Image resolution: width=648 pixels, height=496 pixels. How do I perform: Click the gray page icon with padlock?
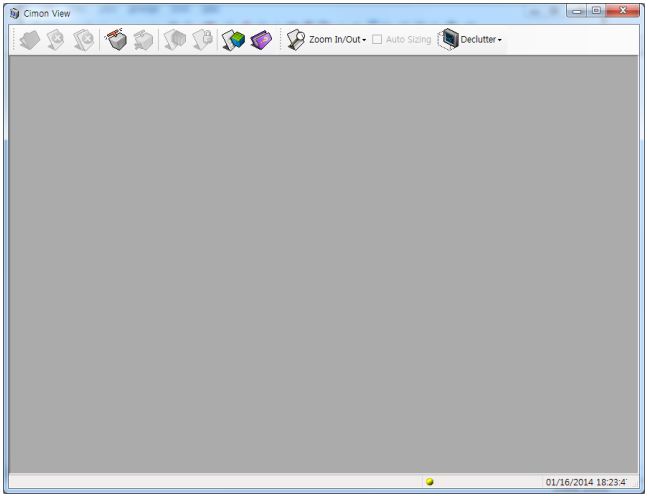coord(203,39)
